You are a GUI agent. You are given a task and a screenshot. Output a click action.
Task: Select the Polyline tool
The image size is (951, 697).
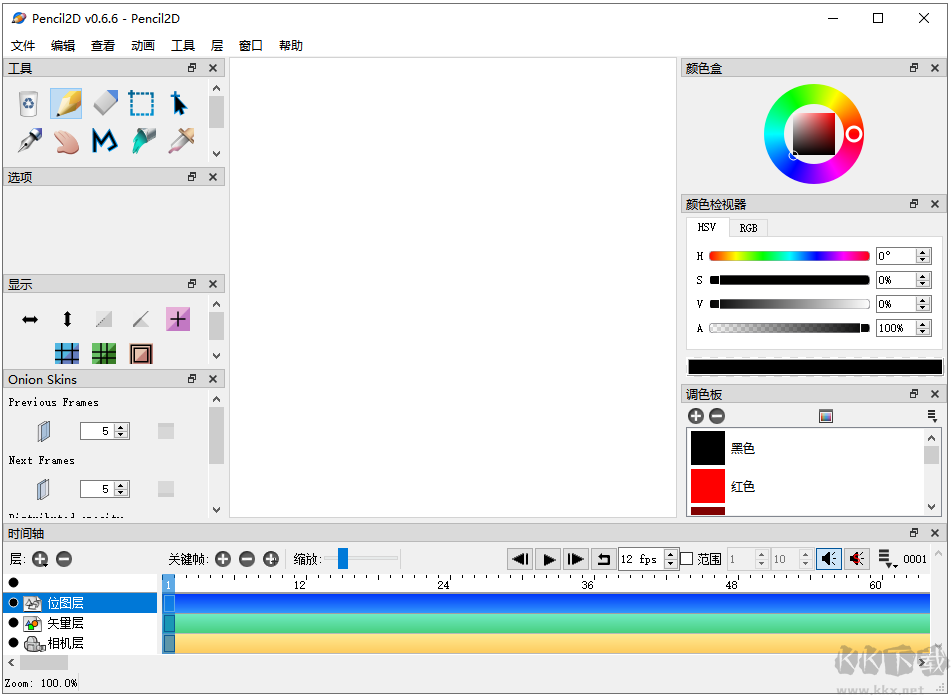tap(103, 142)
